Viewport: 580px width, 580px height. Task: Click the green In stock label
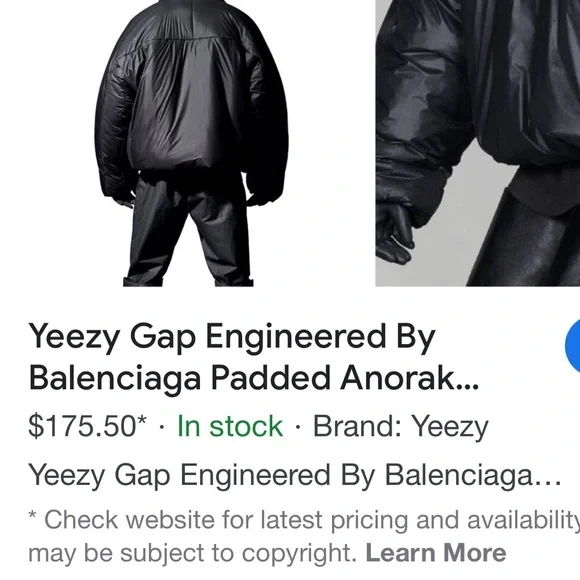click(230, 426)
